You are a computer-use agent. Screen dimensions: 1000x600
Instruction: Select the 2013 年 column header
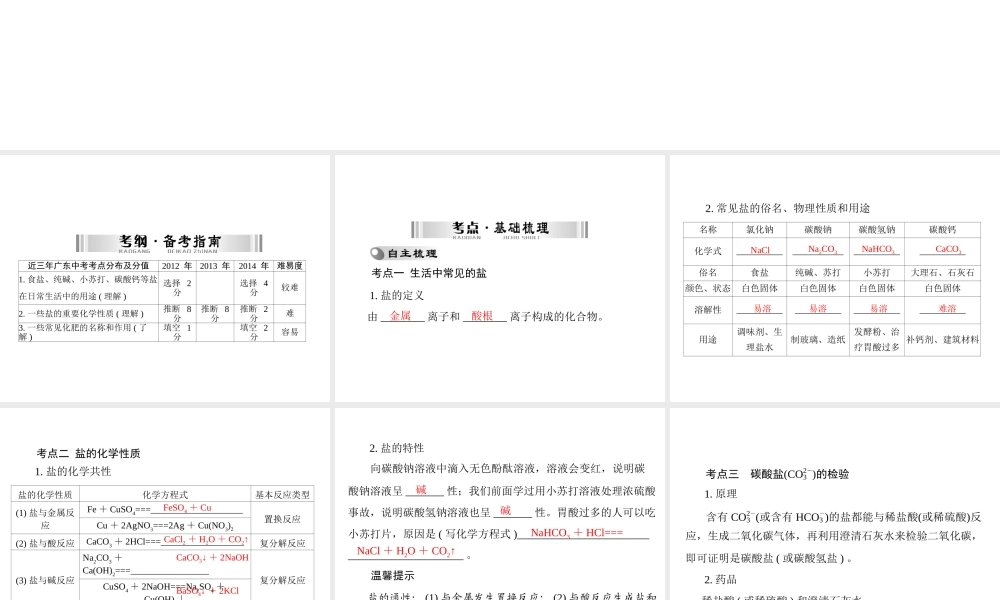tap(215, 266)
